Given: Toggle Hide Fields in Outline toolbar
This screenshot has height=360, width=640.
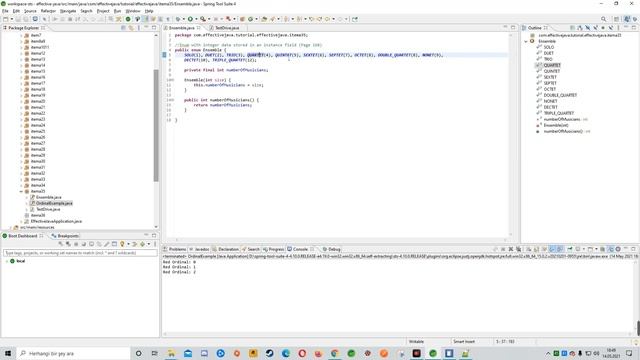Looking at the screenshot, I should pos(587,28).
